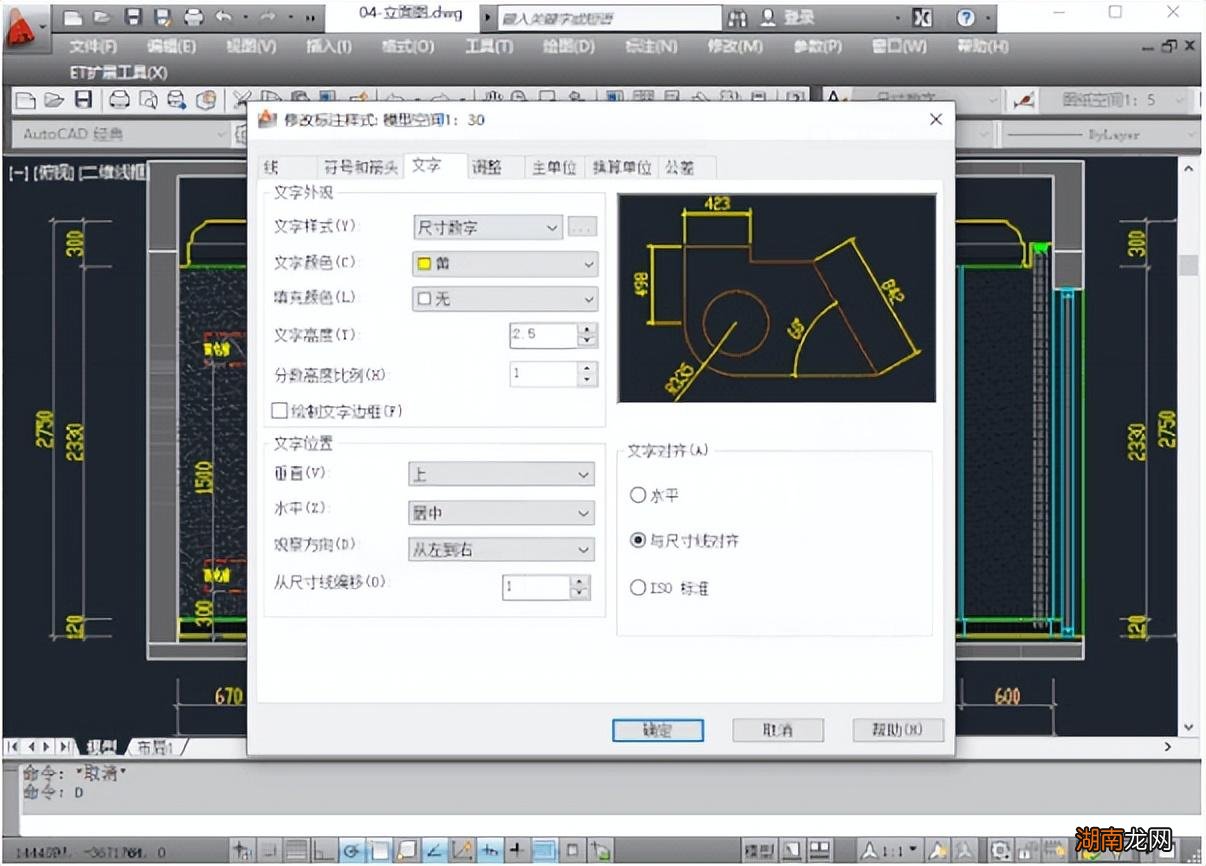Switch to the 调整 tab in the dialog
The image size is (1206, 866).
[489, 167]
